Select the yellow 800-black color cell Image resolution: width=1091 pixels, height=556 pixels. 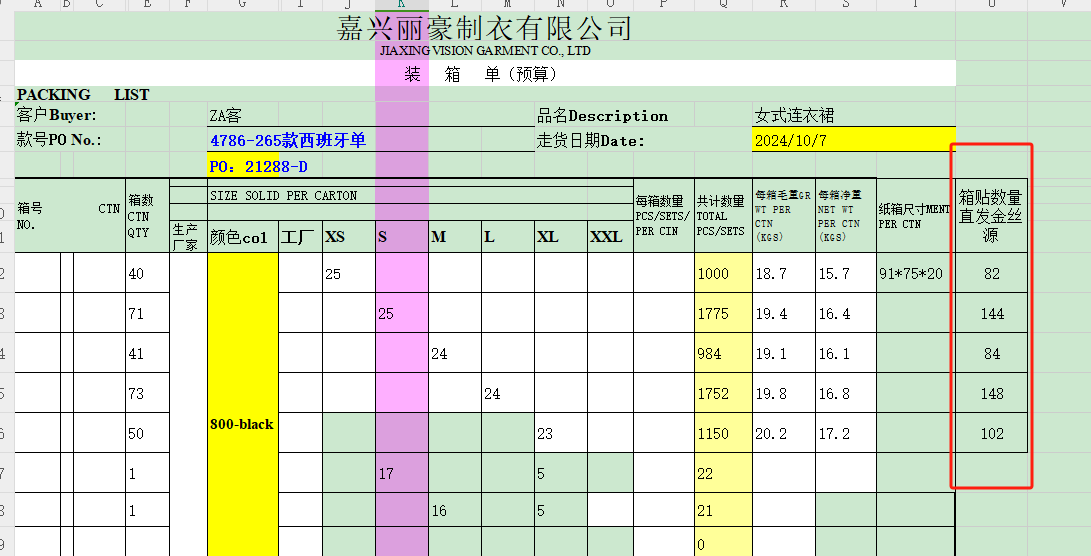click(242, 424)
